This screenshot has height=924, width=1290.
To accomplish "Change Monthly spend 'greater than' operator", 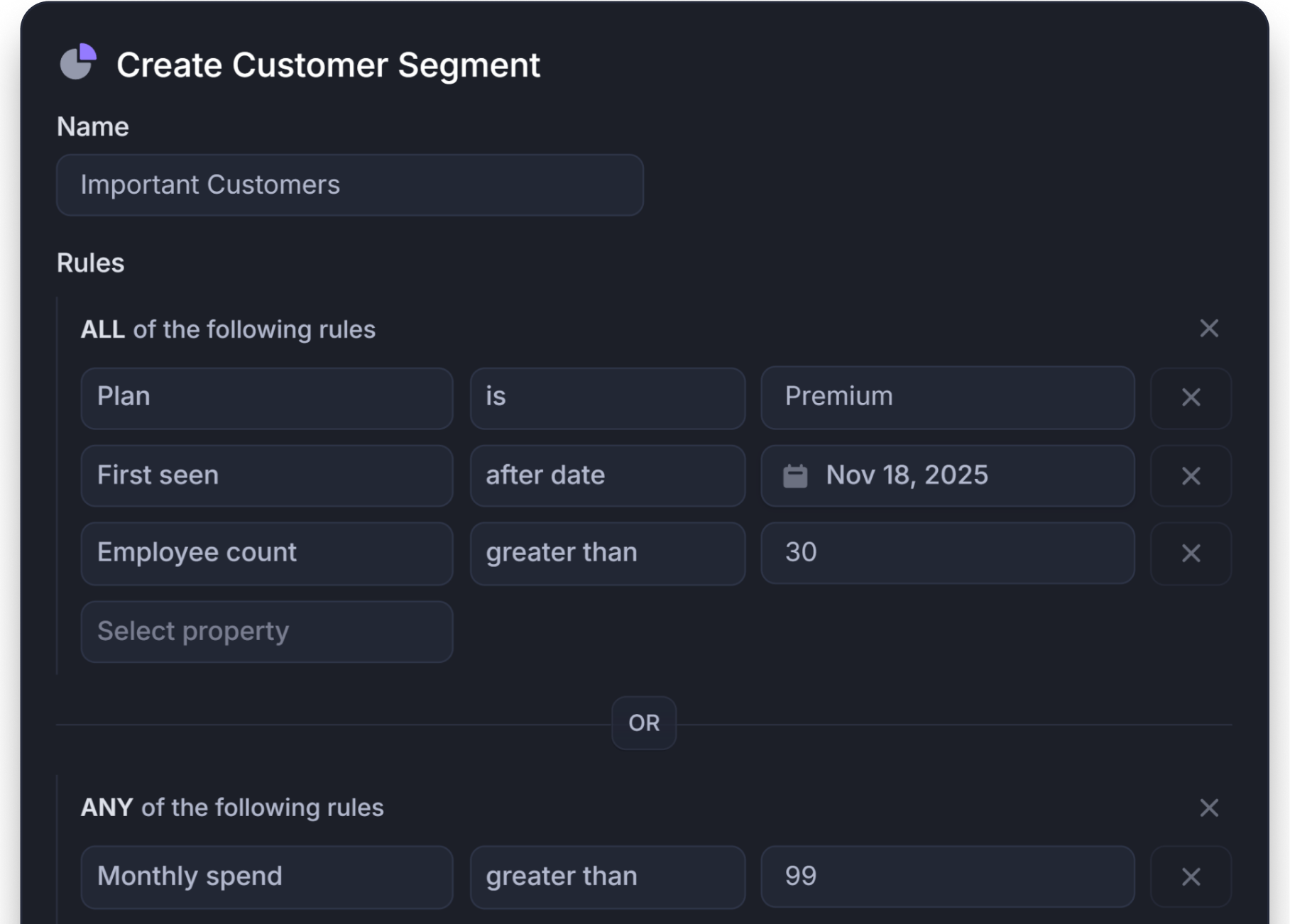I will click(x=608, y=877).
